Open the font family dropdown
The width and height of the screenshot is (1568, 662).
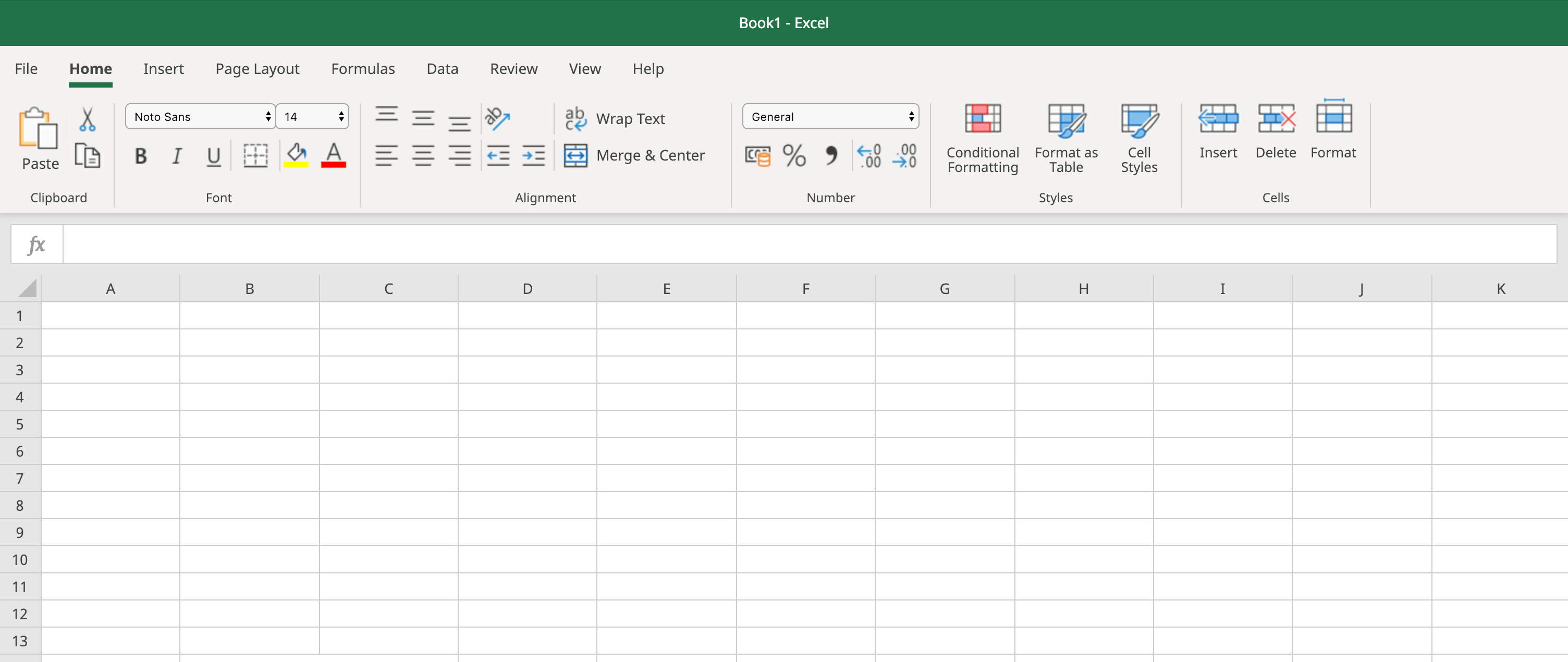(200, 116)
